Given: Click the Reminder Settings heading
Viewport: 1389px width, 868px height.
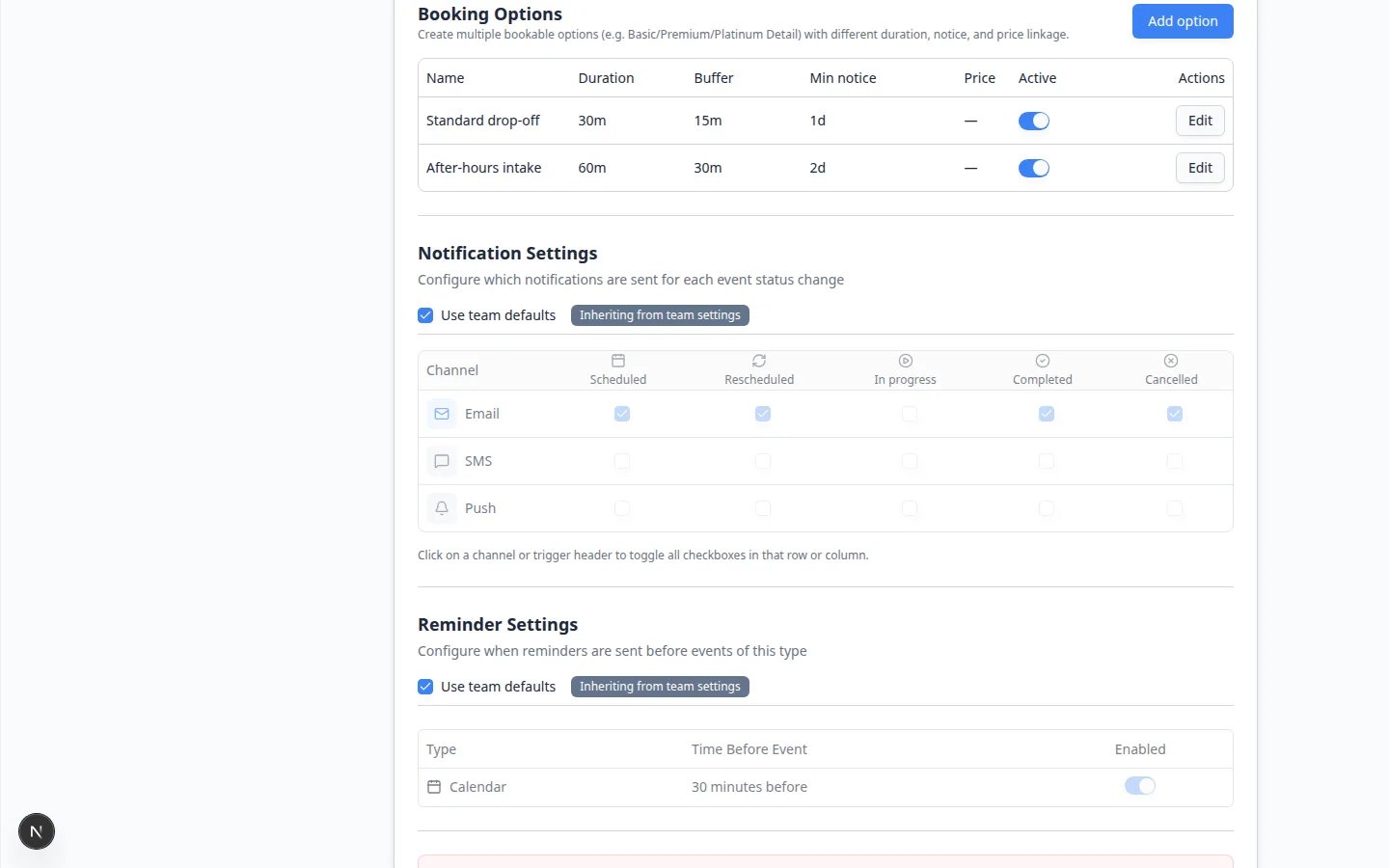Looking at the screenshot, I should (x=498, y=625).
